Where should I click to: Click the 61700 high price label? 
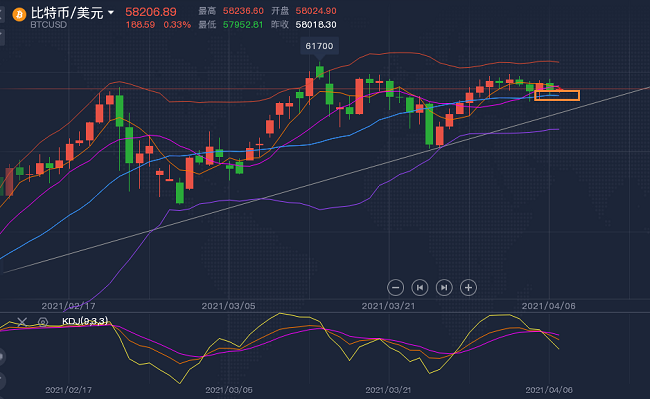coord(319,46)
